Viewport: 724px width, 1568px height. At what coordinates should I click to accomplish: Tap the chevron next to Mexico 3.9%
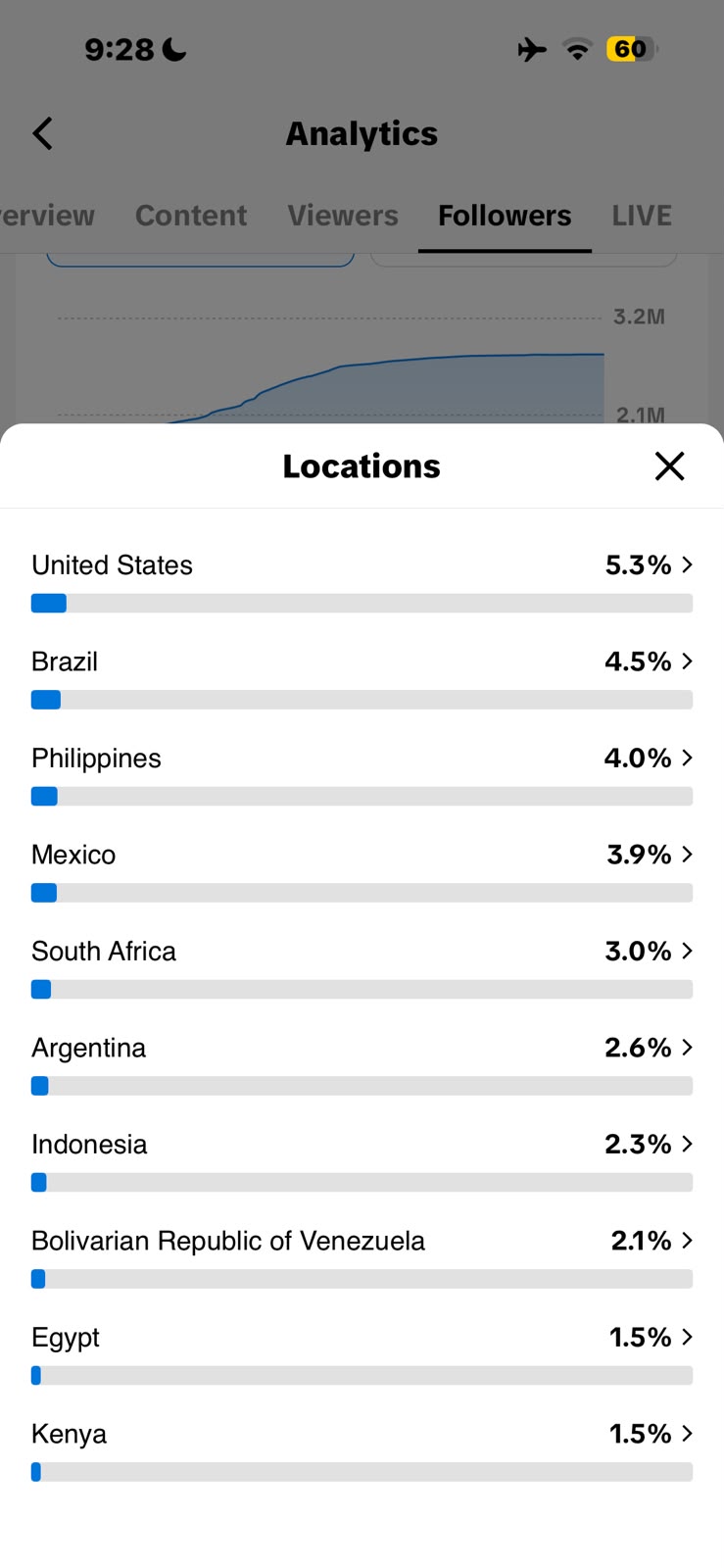coord(687,855)
